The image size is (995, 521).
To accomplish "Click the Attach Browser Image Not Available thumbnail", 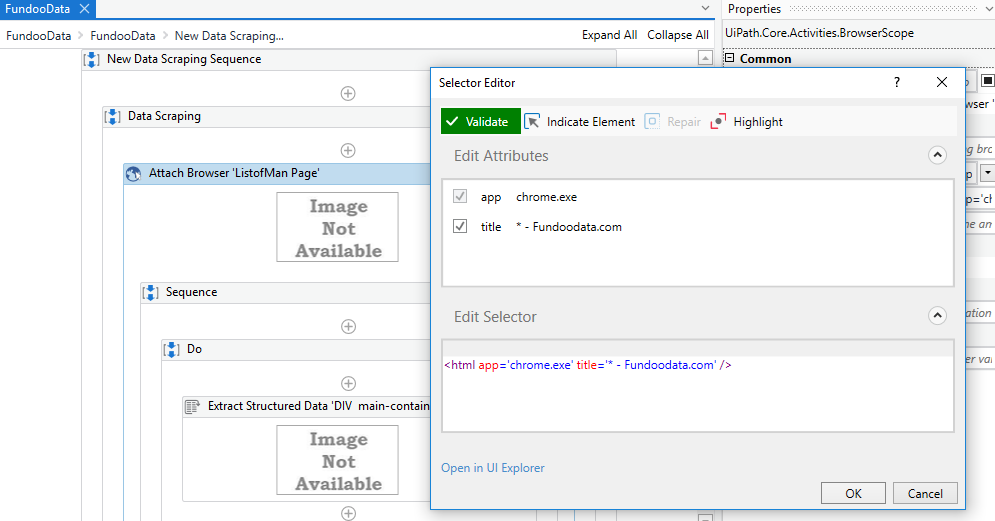I will point(338,227).
